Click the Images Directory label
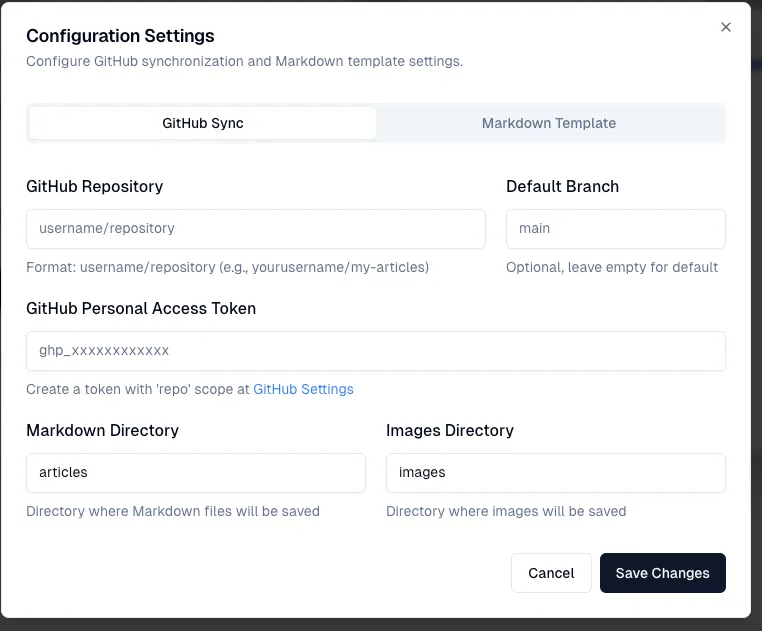The width and height of the screenshot is (762, 631). [450, 430]
